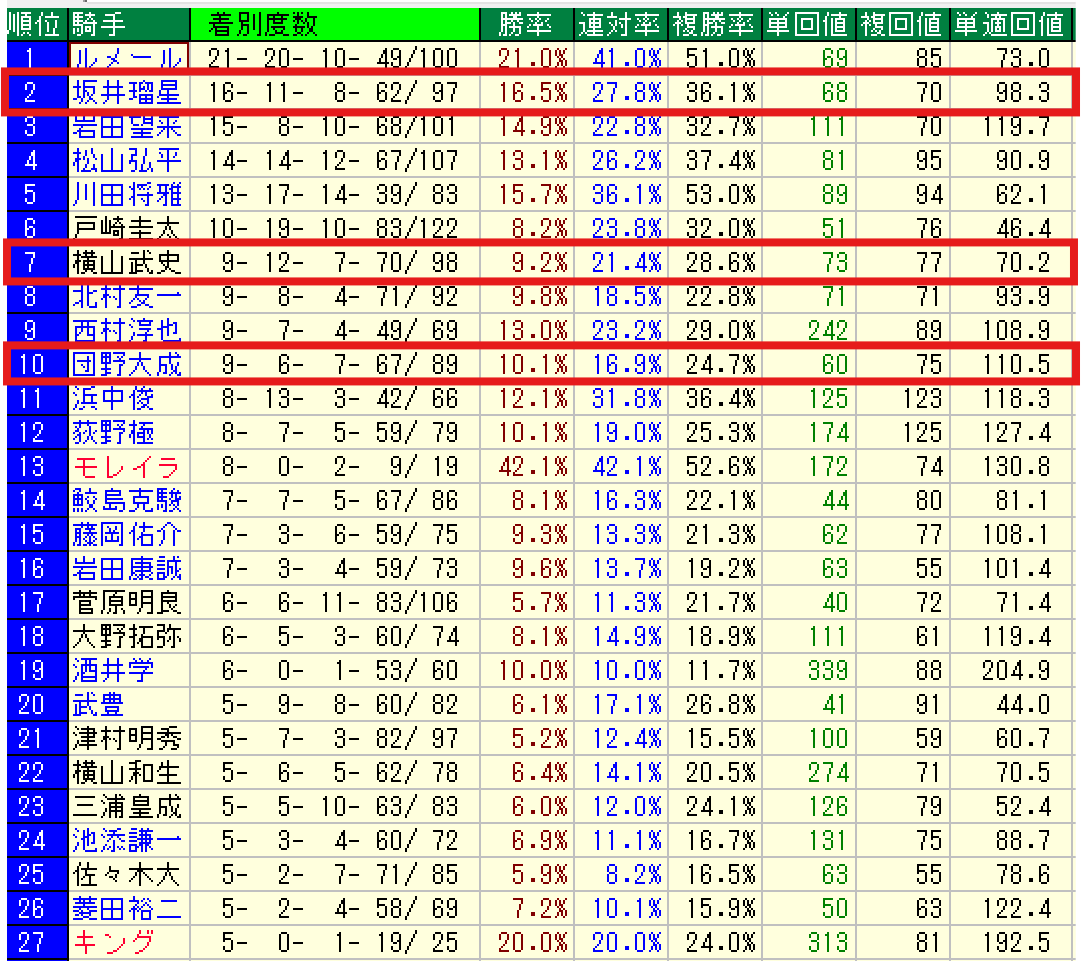Select red-text jockey モレイラ

click(127, 465)
